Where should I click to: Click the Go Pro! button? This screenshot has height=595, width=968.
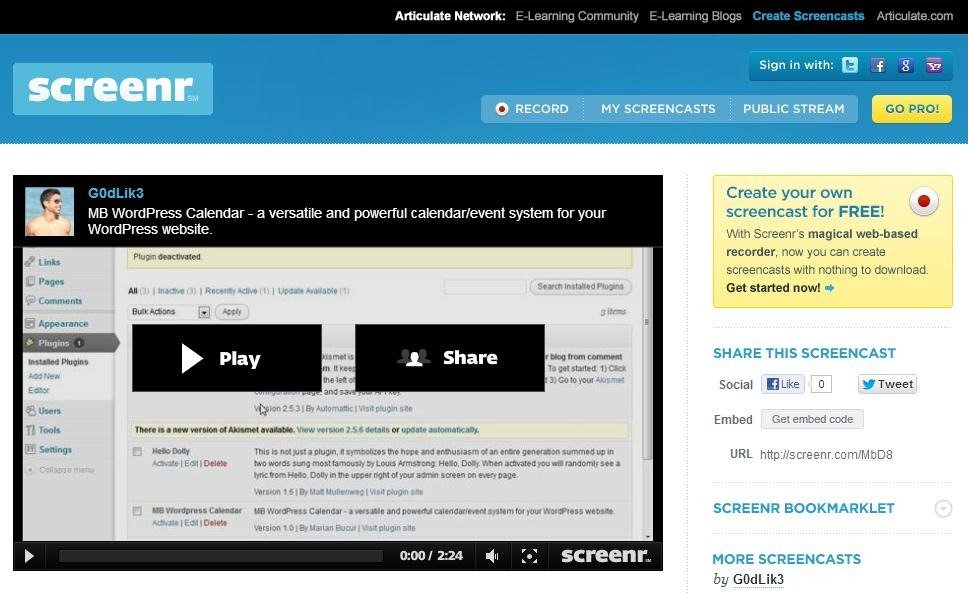tap(912, 109)
